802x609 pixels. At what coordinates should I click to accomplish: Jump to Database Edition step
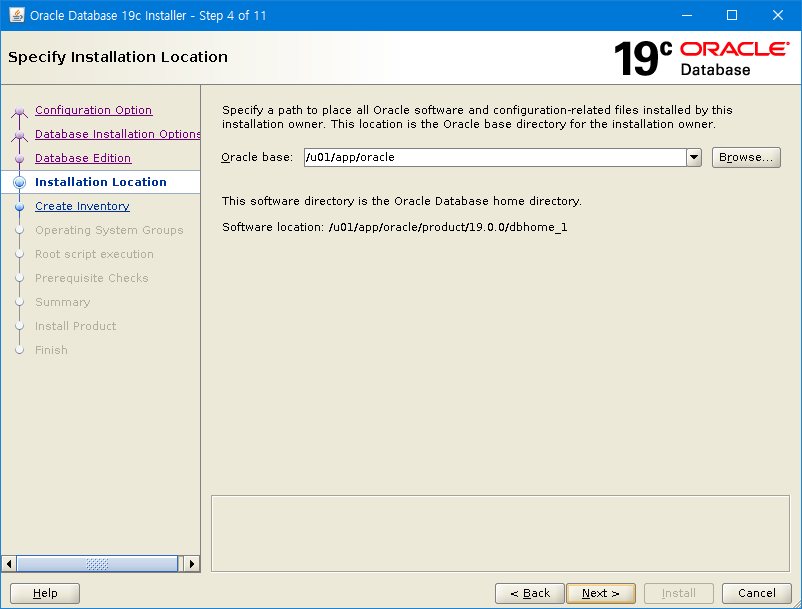click(x=83, y=158)
